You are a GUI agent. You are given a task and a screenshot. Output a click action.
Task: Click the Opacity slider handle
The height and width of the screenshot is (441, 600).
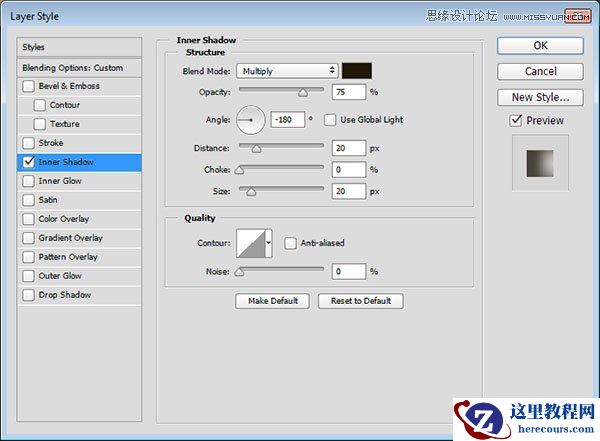pos(303,93)
